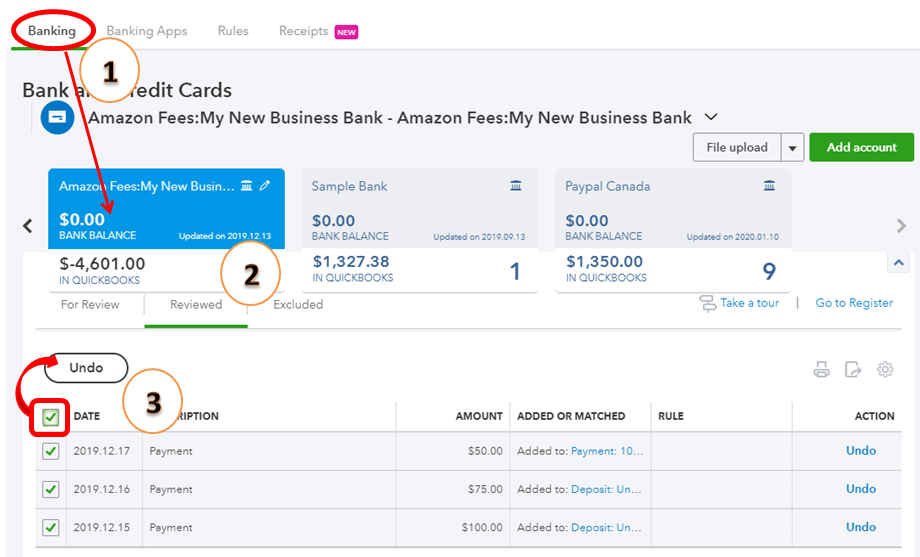Collapse the account cards panel chevron

tap(899, 262)
